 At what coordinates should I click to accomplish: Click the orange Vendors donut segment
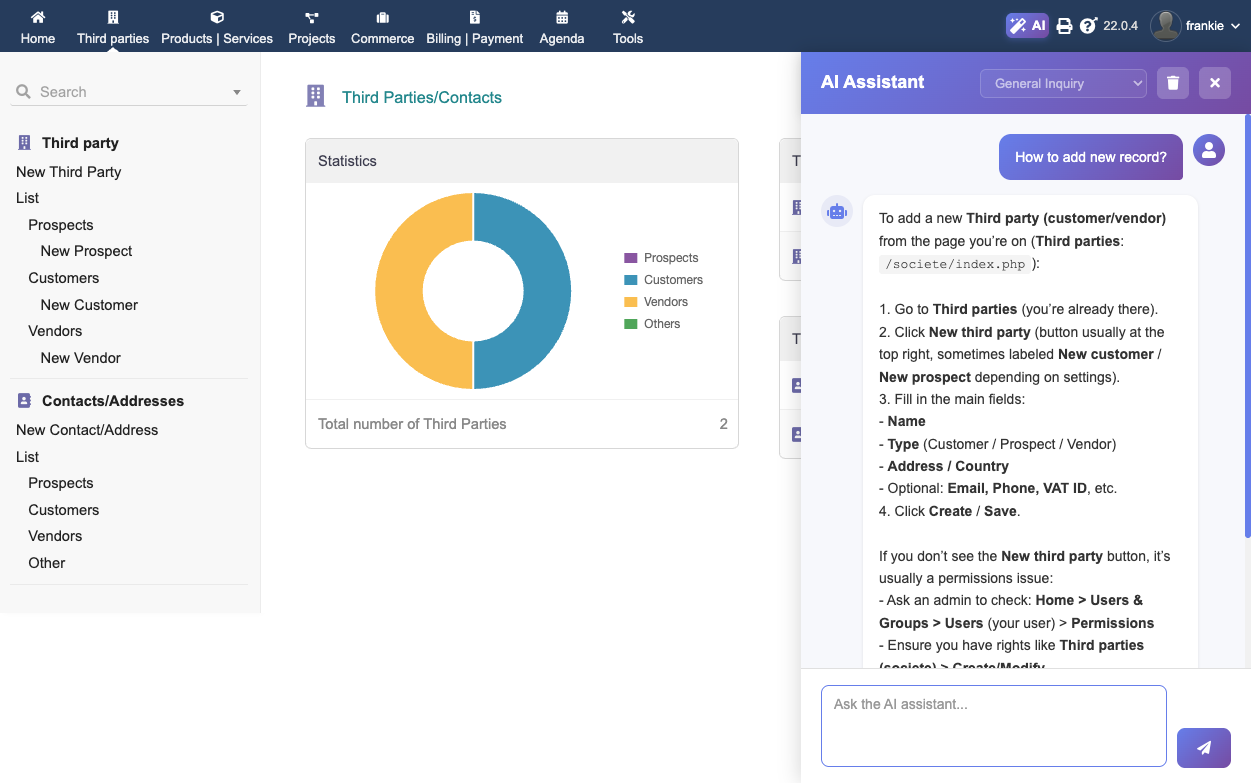(x=399, y=291)
